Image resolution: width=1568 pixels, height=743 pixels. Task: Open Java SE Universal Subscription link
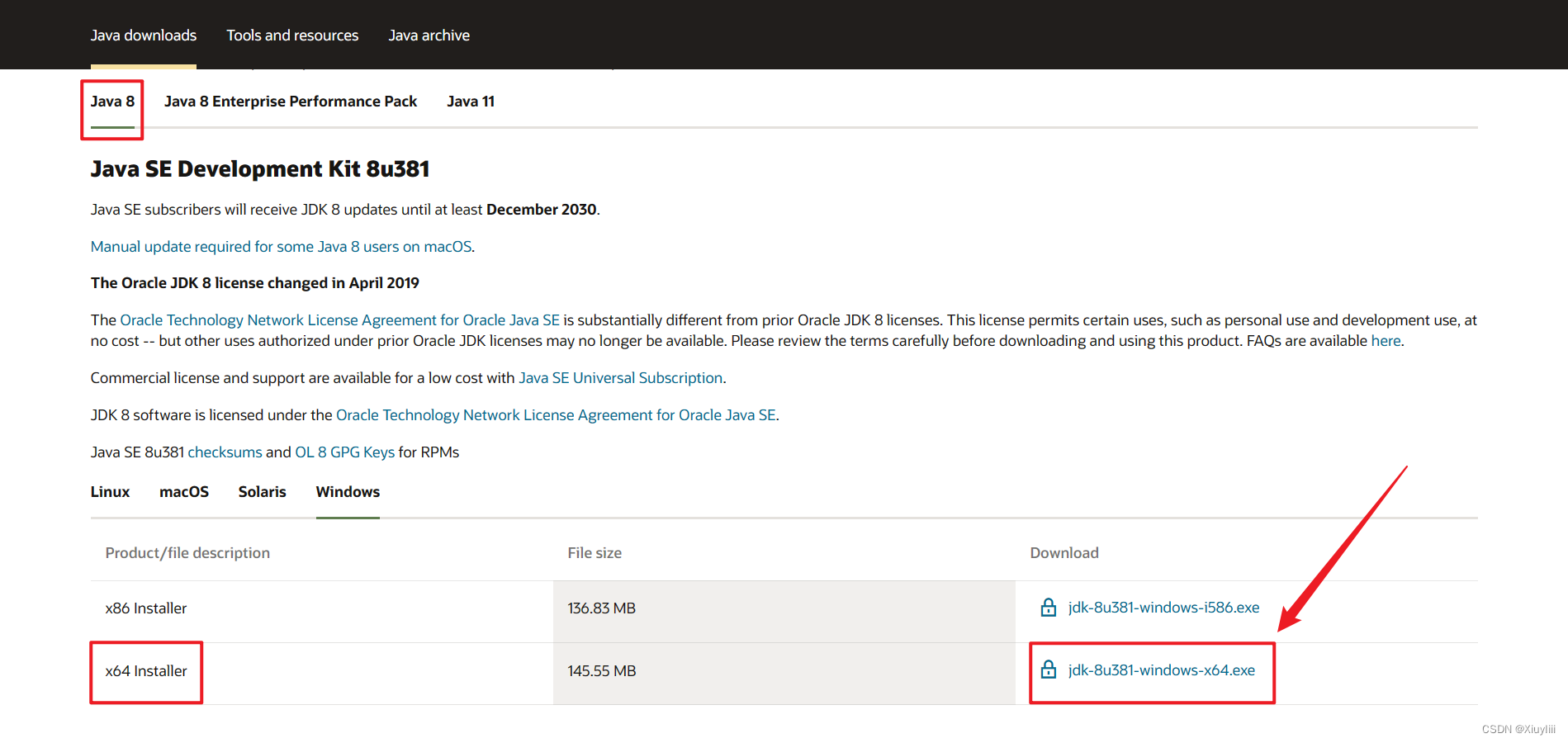(620, 378)
